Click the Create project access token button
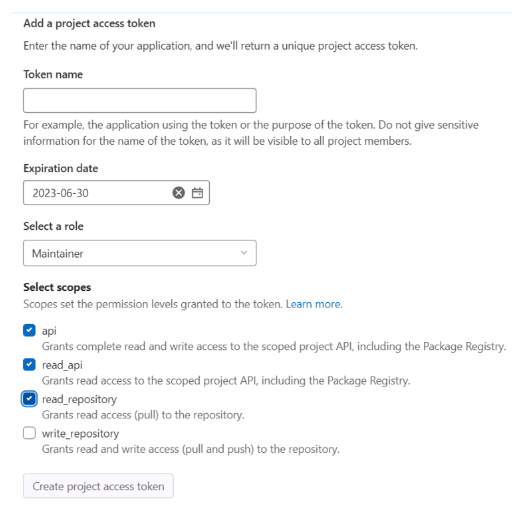 click(98, 486)
